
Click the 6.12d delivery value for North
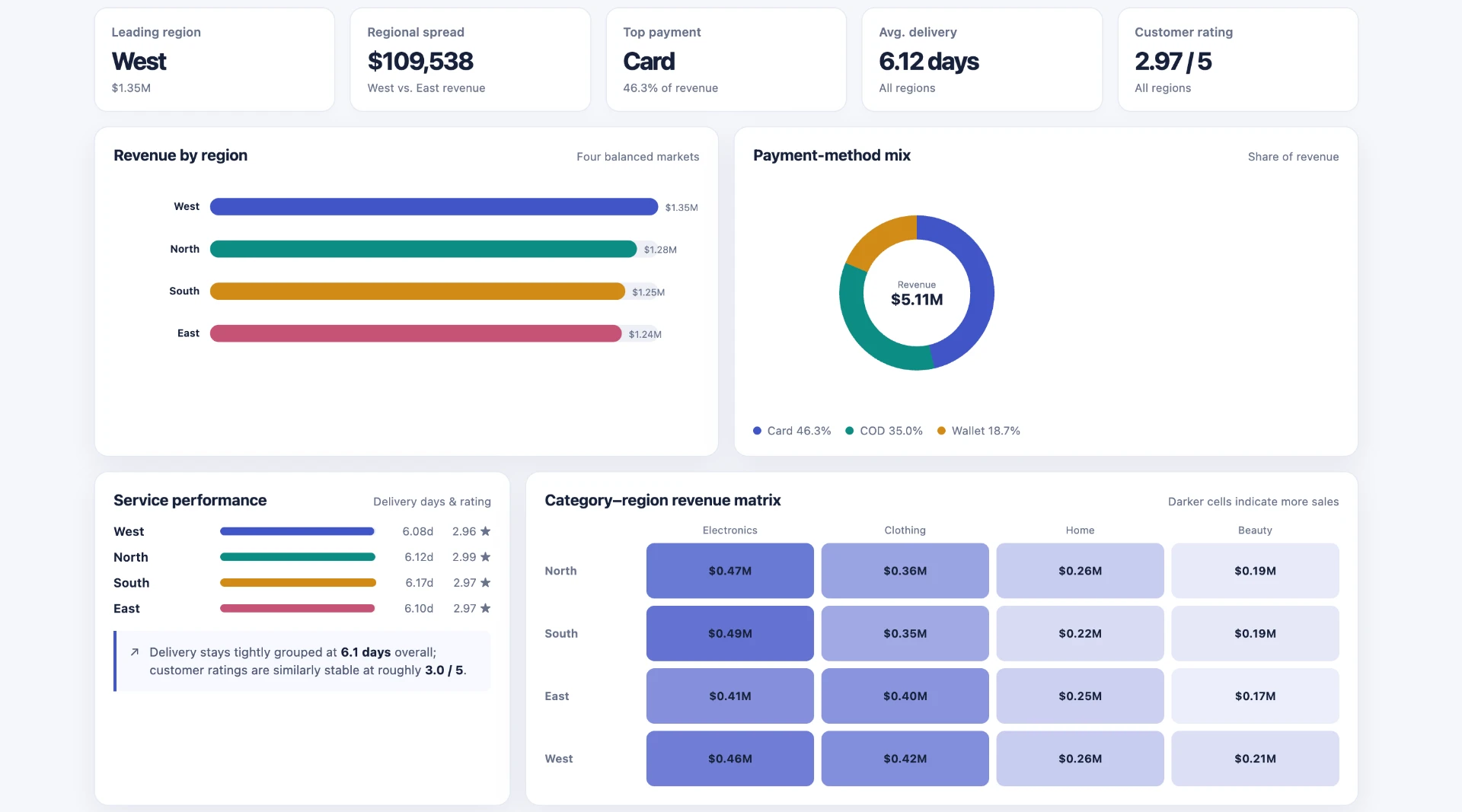[419, 557]
